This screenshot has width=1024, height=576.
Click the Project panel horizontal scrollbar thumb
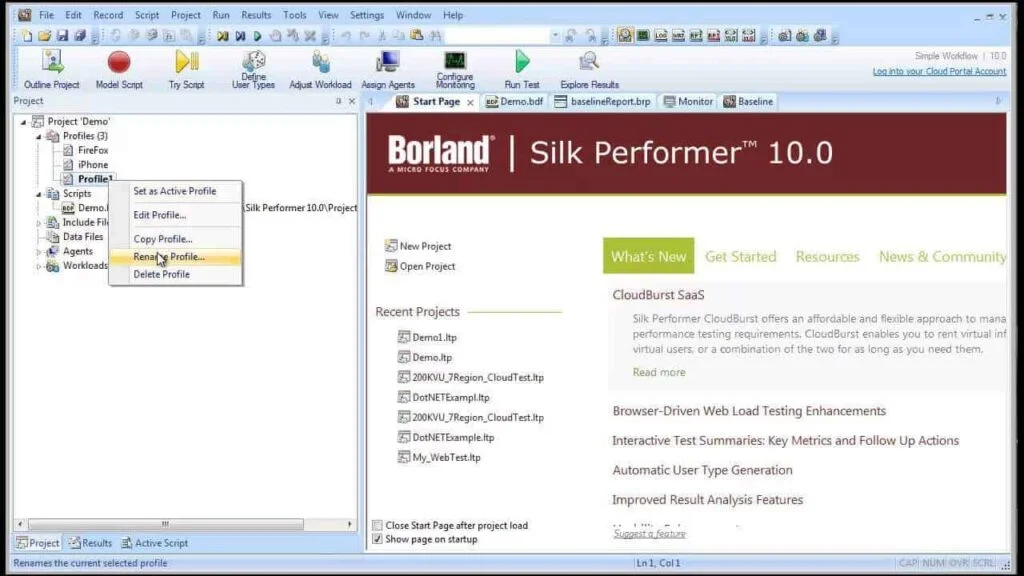point(165,524)
